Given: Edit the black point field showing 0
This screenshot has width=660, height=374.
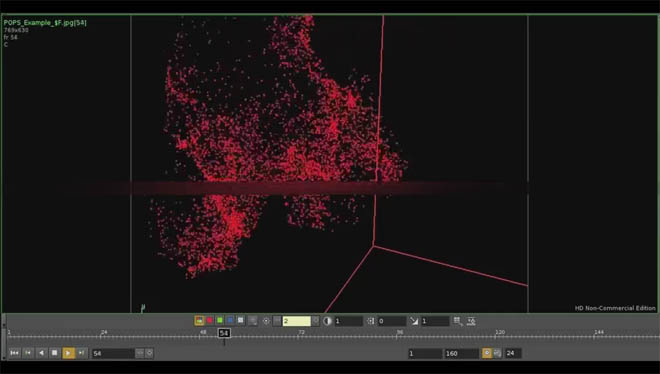Looking at the screenshot, I should click(392, 321).
